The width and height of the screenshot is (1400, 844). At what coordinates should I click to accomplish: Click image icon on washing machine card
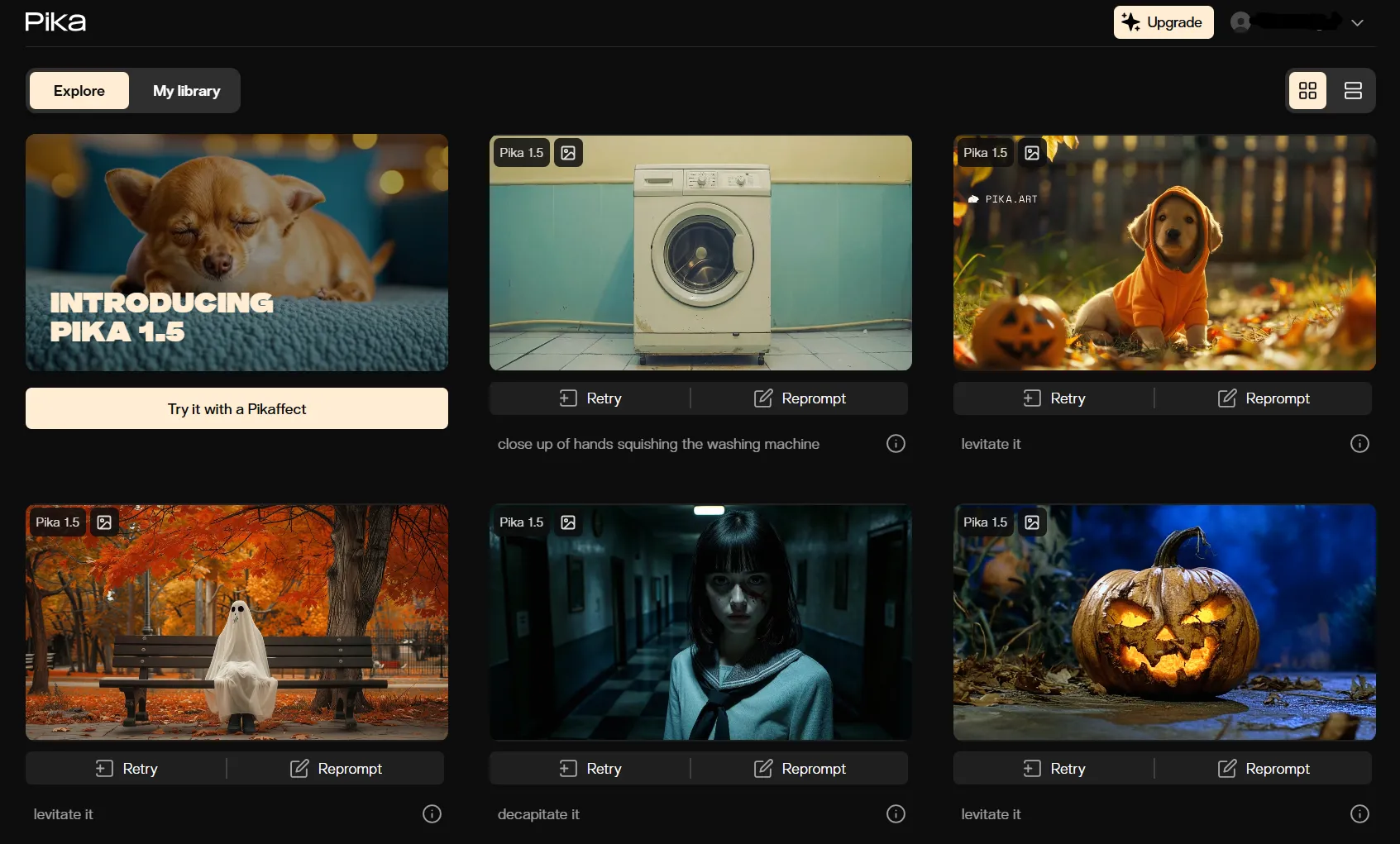coord(568,153)
